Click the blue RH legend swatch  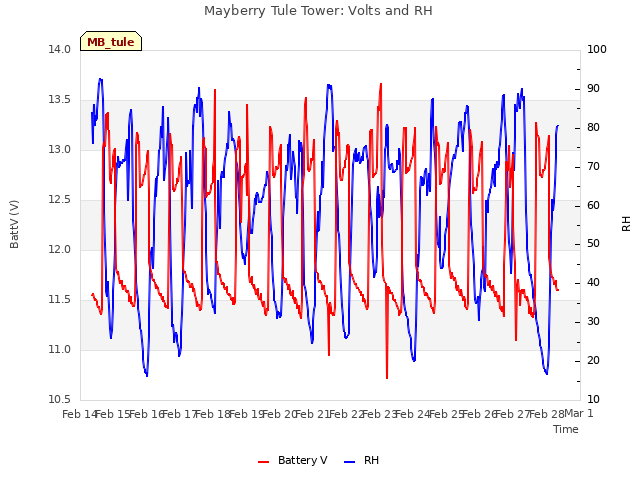point(350,462)
